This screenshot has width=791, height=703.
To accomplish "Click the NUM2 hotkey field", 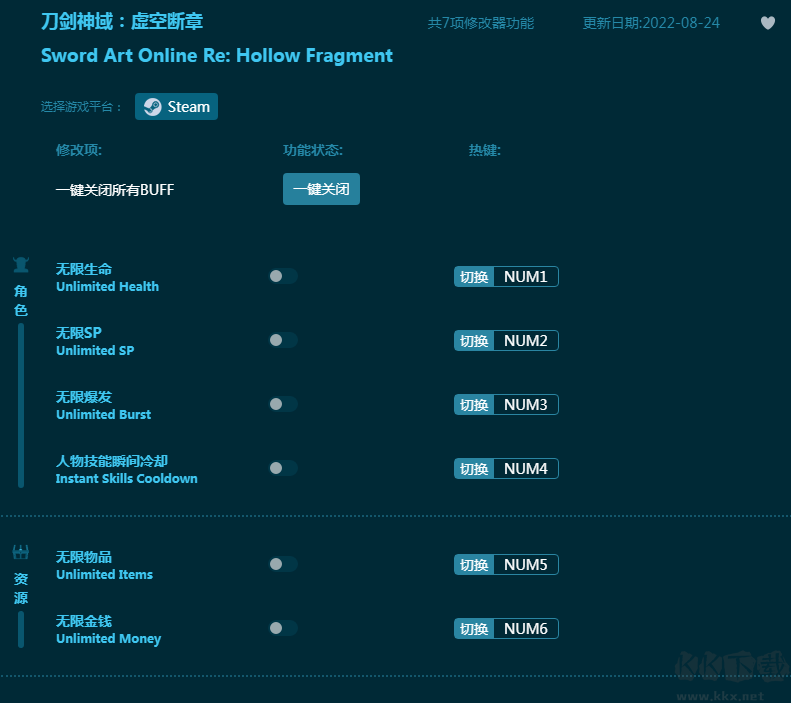I will (525, 341).
